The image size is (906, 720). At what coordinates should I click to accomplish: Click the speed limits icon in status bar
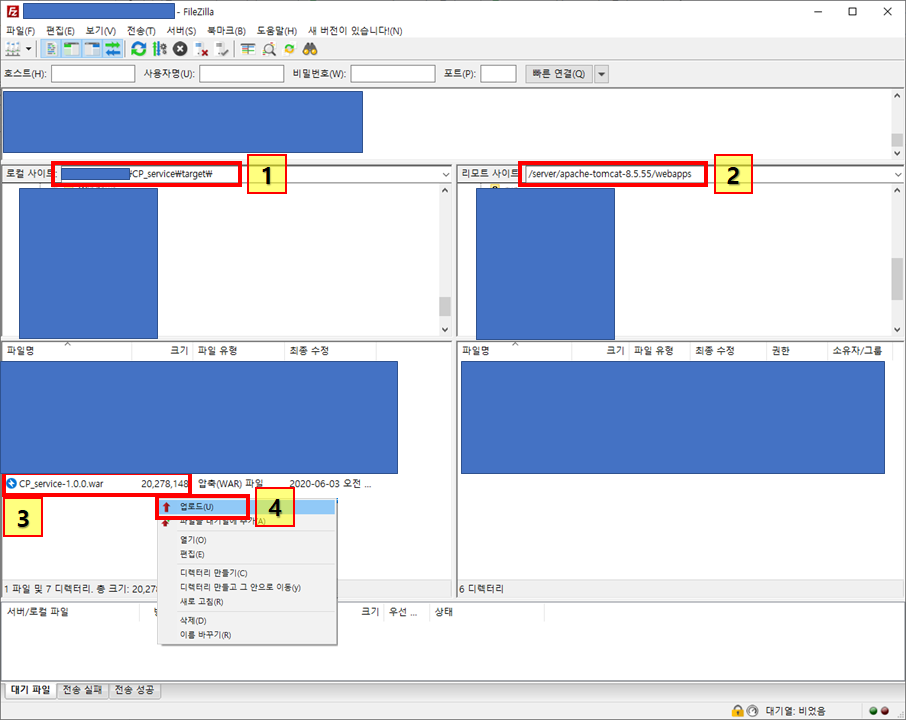pos(752,711)
